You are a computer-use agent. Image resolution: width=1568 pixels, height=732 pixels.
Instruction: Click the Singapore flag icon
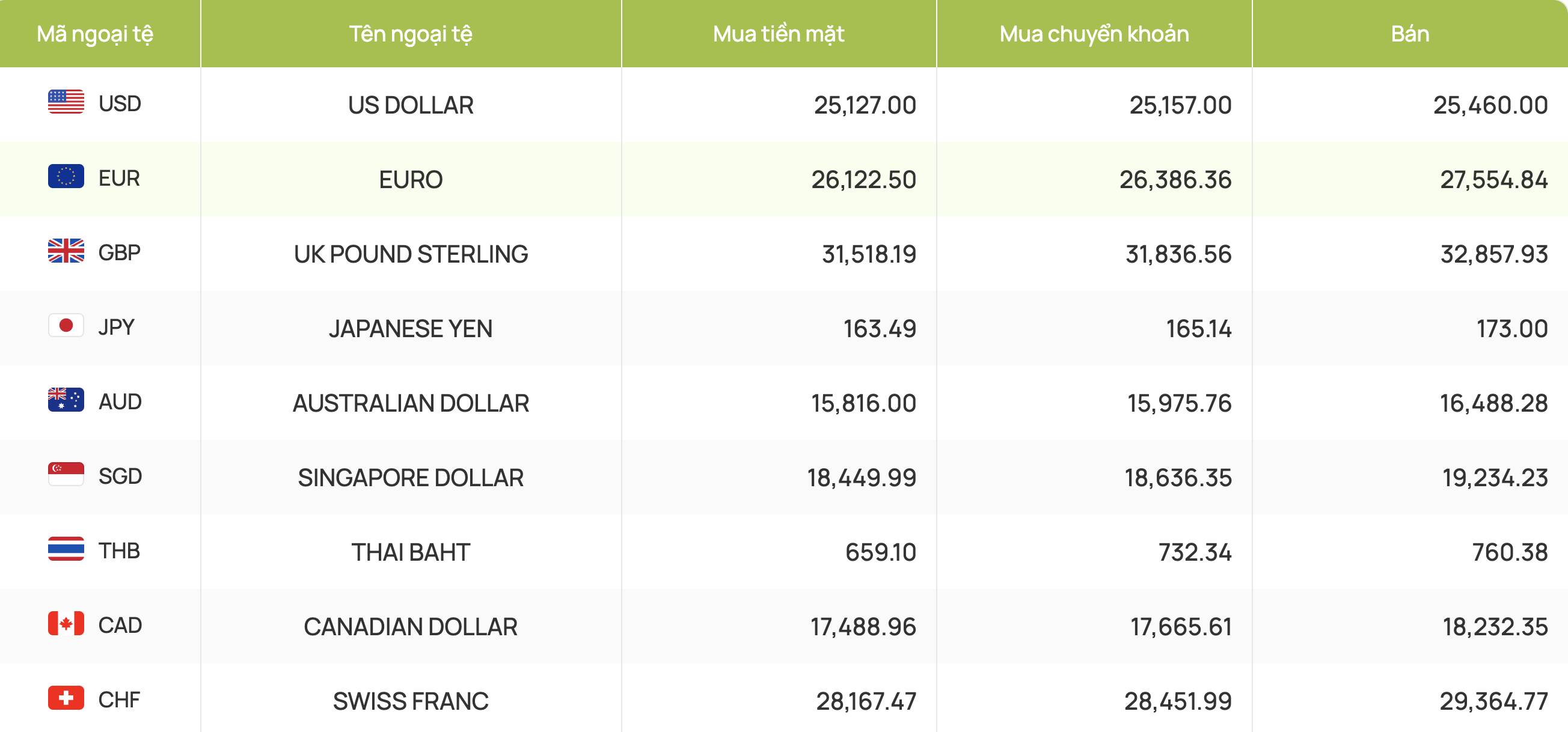[66, 474]
